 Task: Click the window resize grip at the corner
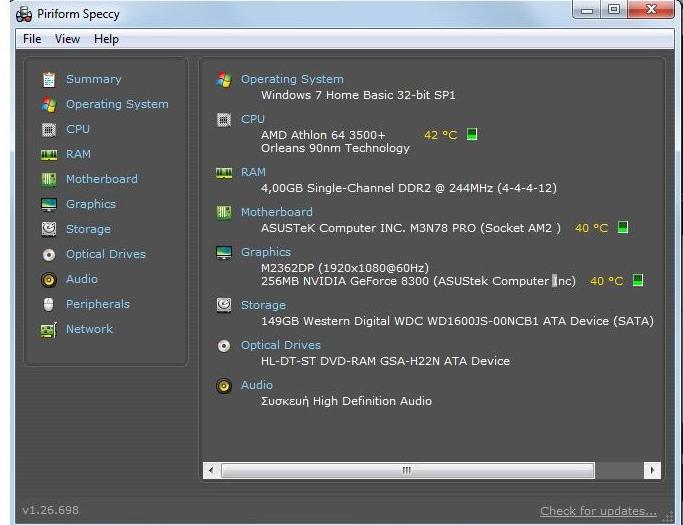668,517
